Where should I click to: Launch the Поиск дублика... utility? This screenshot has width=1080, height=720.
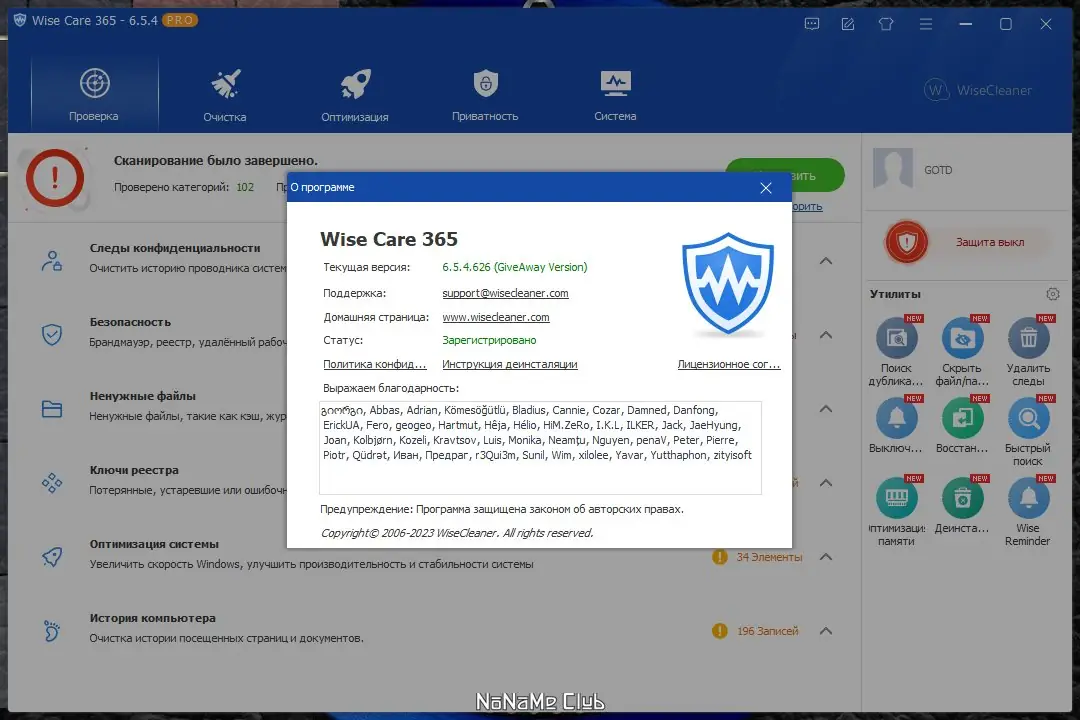coord(896,351)
